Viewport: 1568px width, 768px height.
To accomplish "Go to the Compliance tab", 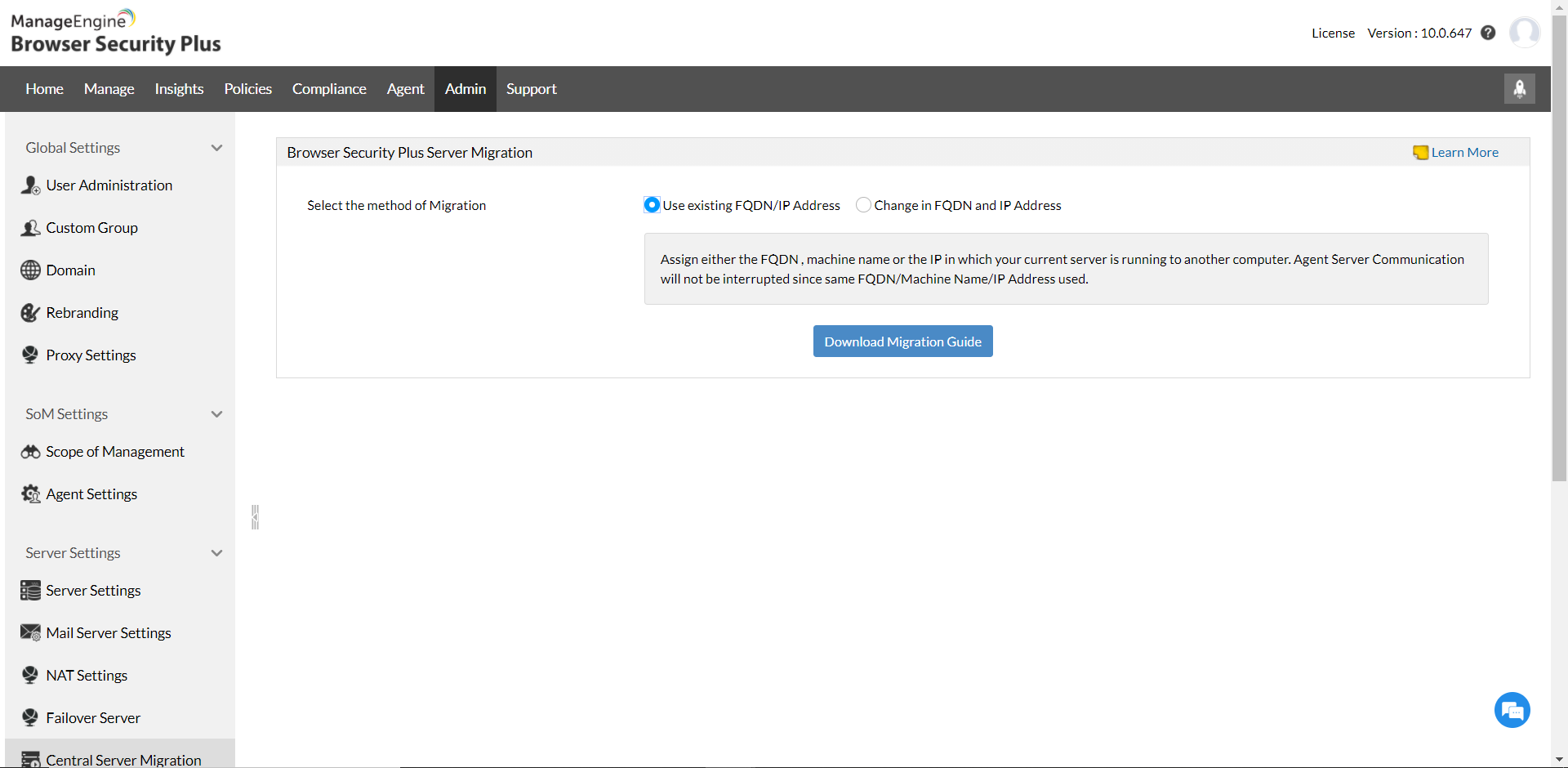I will point(329,89).
